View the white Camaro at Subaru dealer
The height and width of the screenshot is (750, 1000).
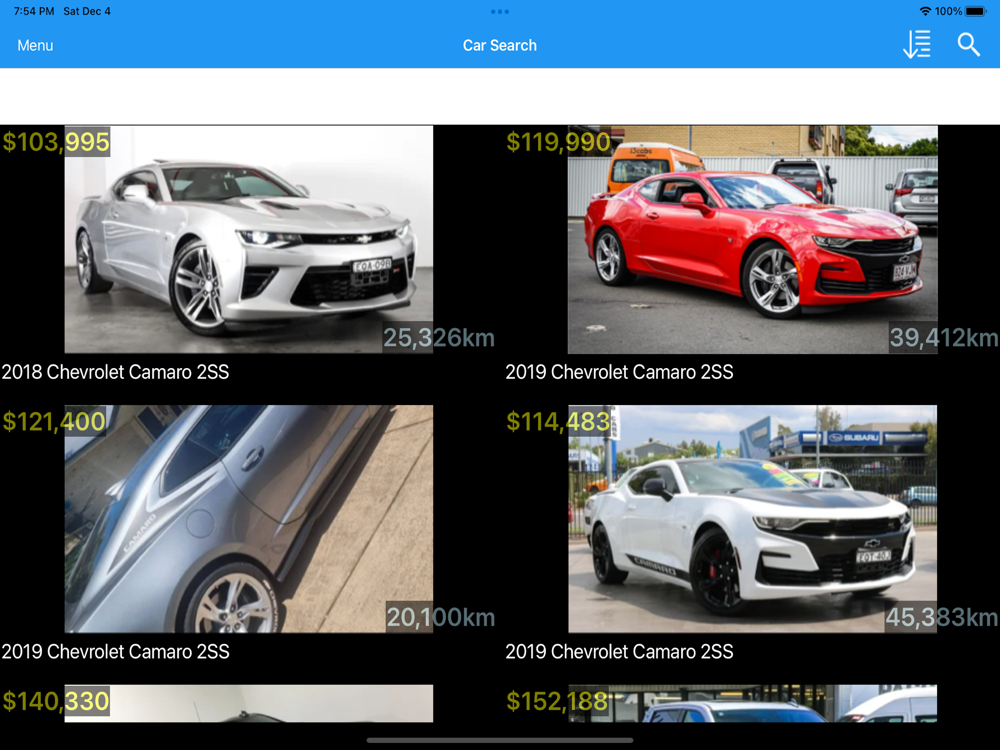(x=753, y=518)
